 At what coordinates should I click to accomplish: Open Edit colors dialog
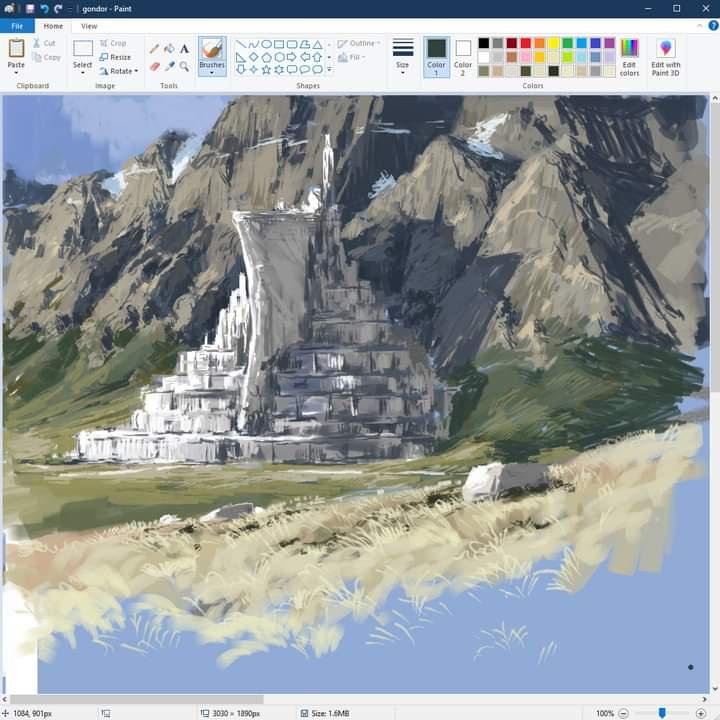[x=629, y=56]
